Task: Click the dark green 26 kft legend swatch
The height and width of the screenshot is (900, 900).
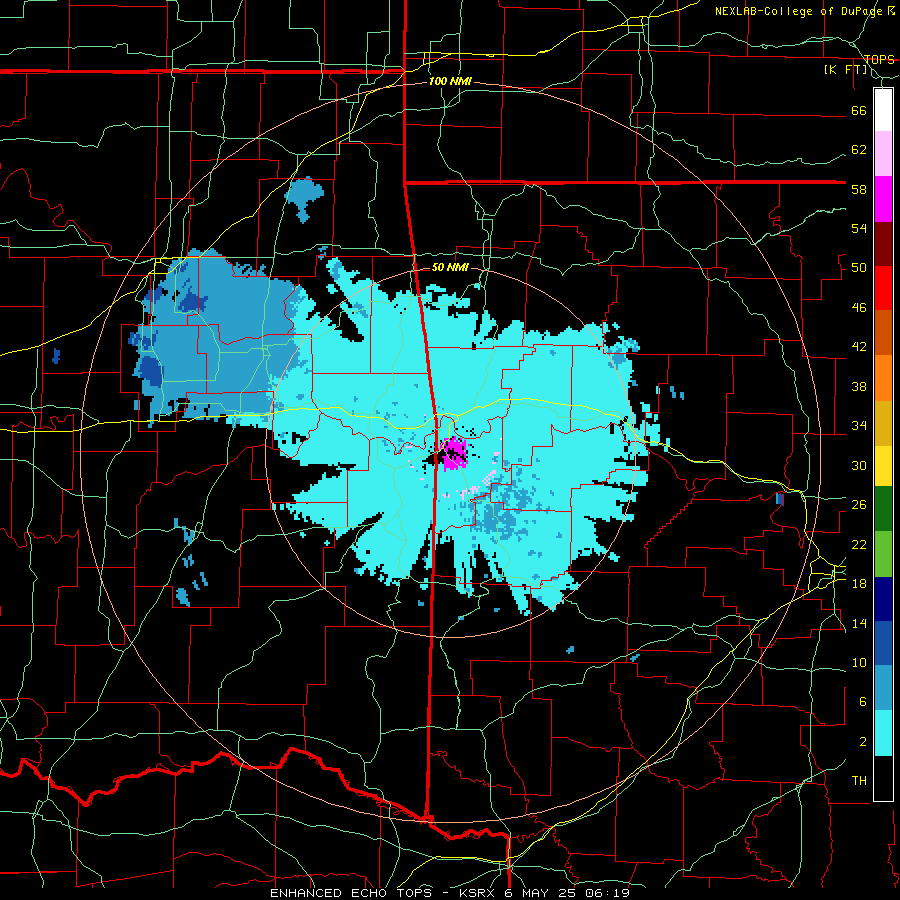Action: coord(883,509)
